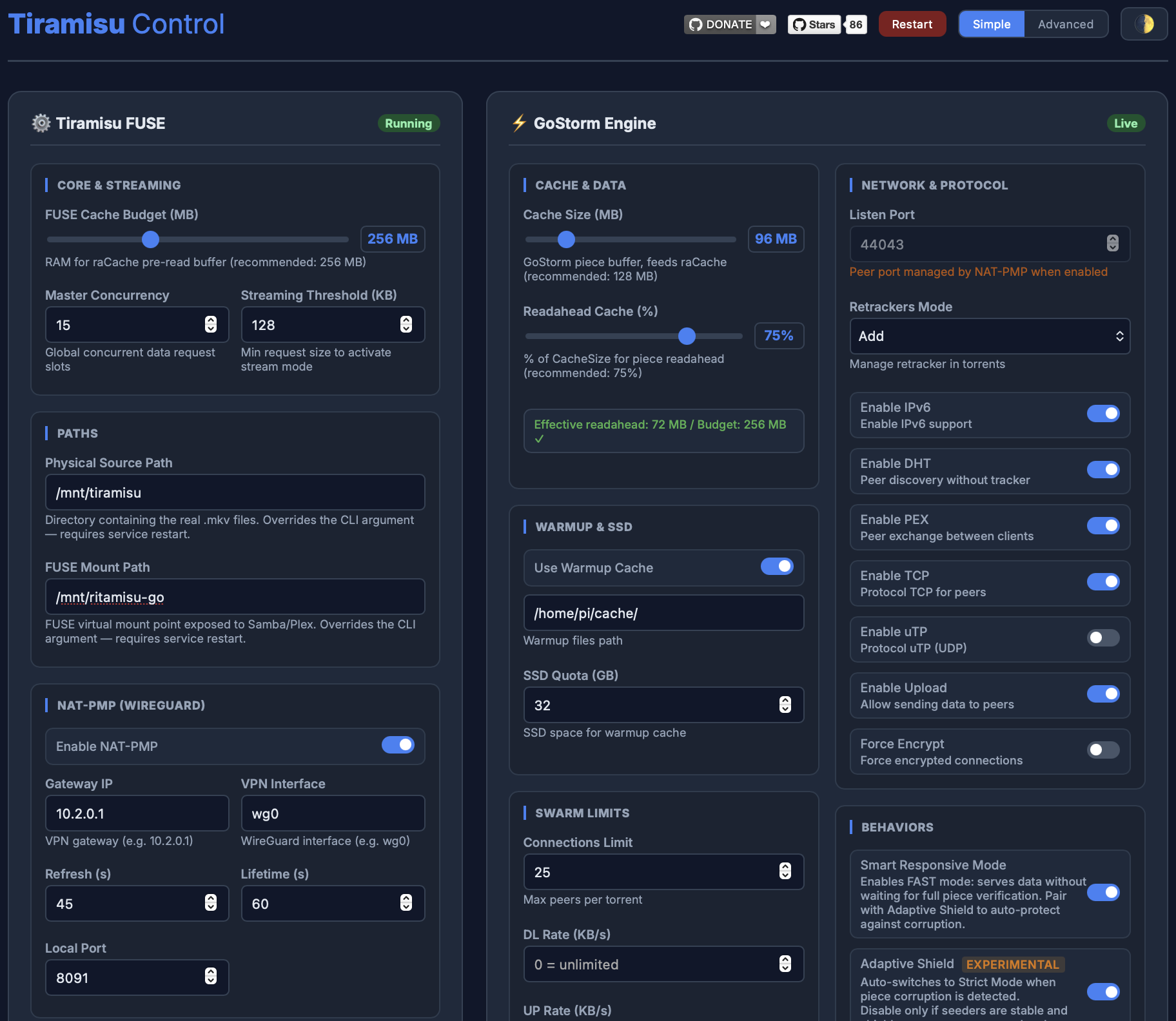Toggle Enable IPv6 switch
The image size is (1176, 1021).
coord(1103,413)
